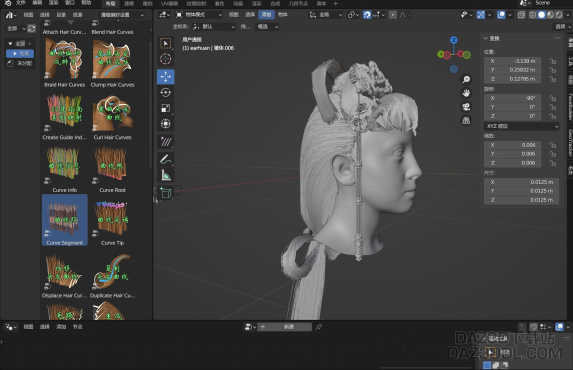Image resolution: width=573 pixels, height=370 pixels.
Task: Open the viewport Add menu
Action: pos(266,15)
